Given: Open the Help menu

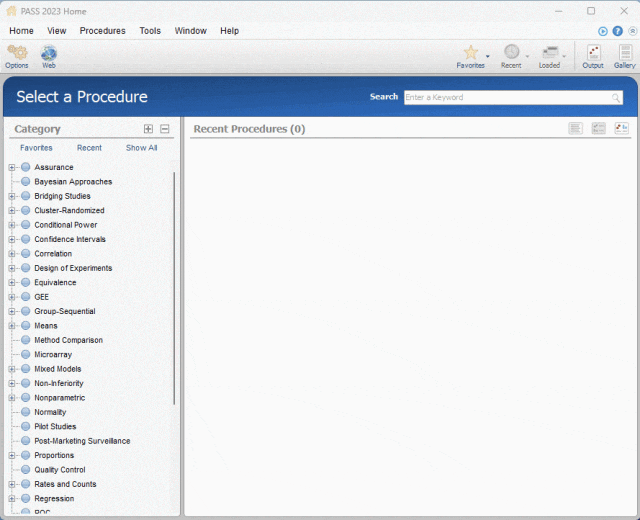Looking at the screenshot, I should tap(229, 31).
